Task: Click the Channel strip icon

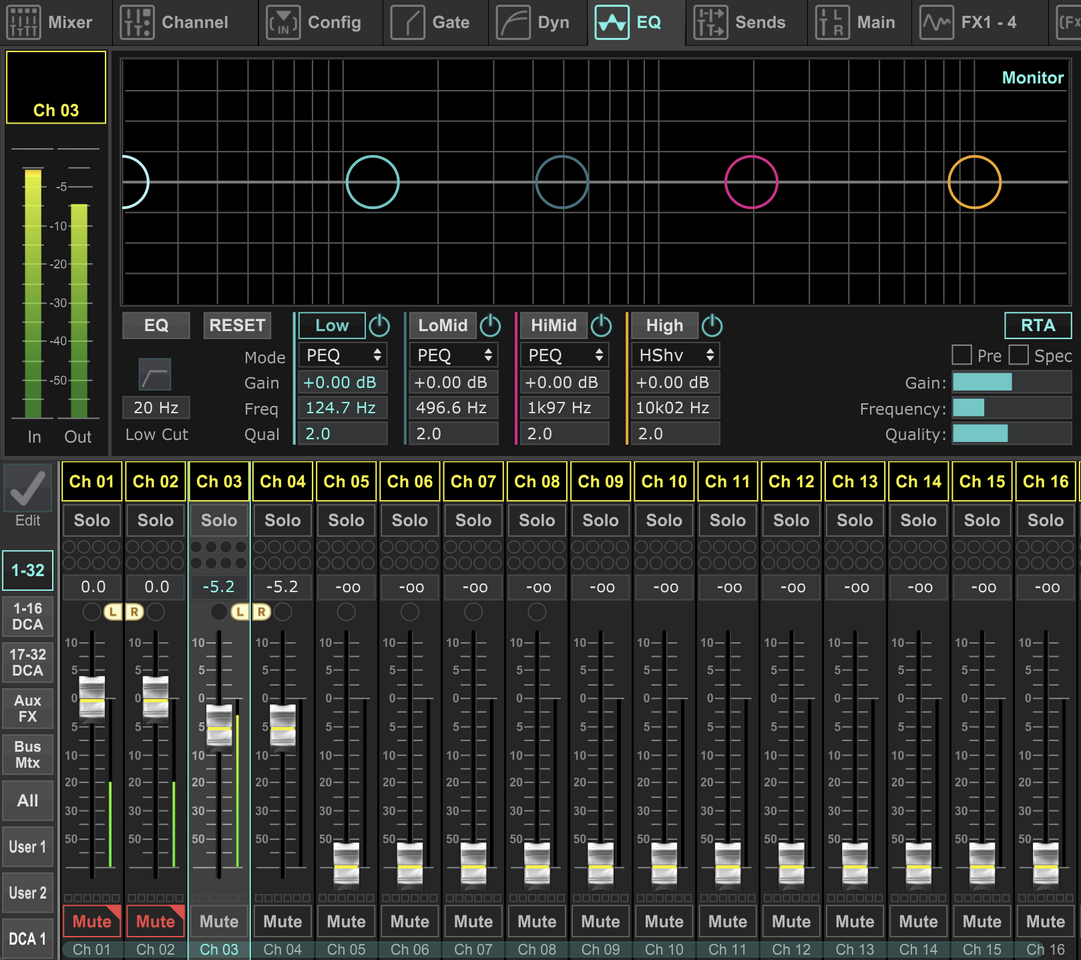Action: pyautogui.click(x=137, y=22)
